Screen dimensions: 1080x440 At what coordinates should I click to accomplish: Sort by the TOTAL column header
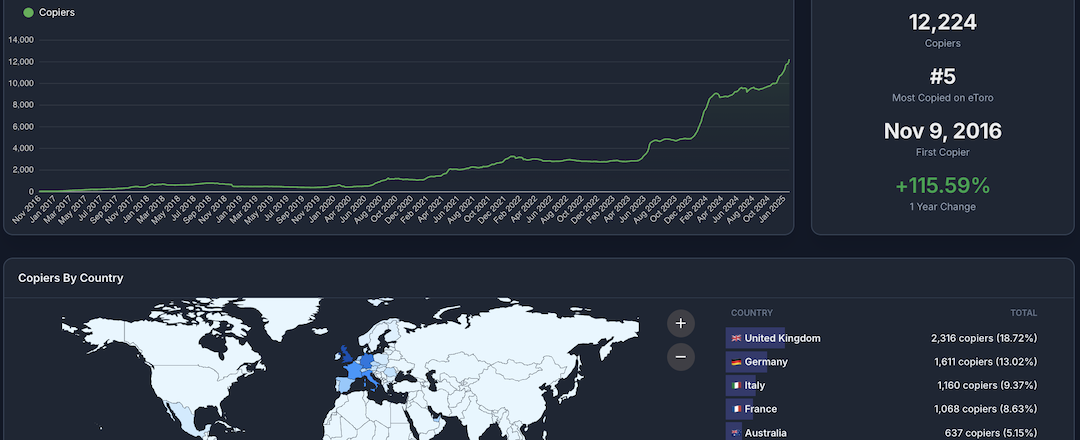pyautogui.click(x=1023, y=313)
